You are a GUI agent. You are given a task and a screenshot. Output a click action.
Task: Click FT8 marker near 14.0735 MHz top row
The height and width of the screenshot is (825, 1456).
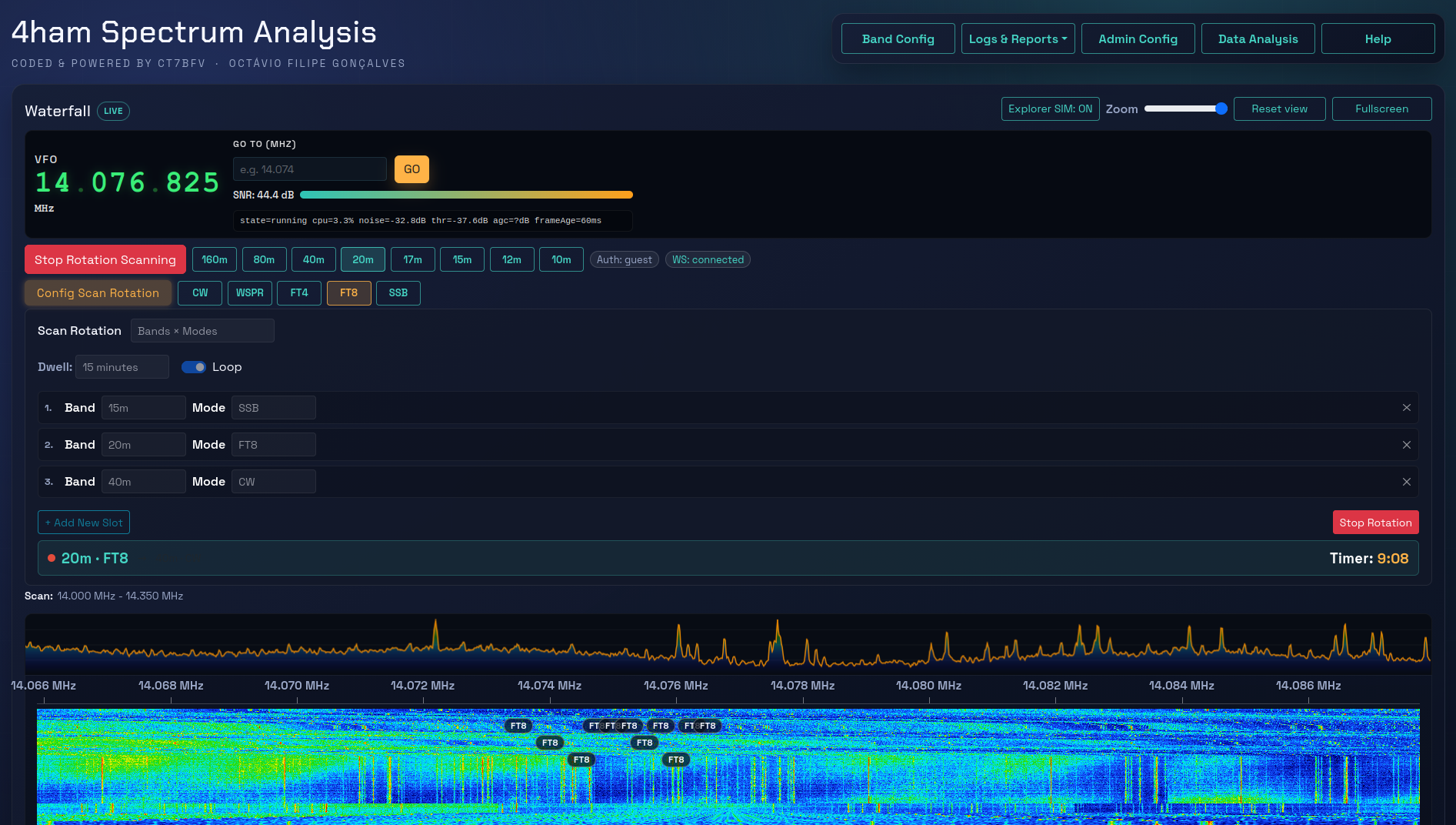518,726
